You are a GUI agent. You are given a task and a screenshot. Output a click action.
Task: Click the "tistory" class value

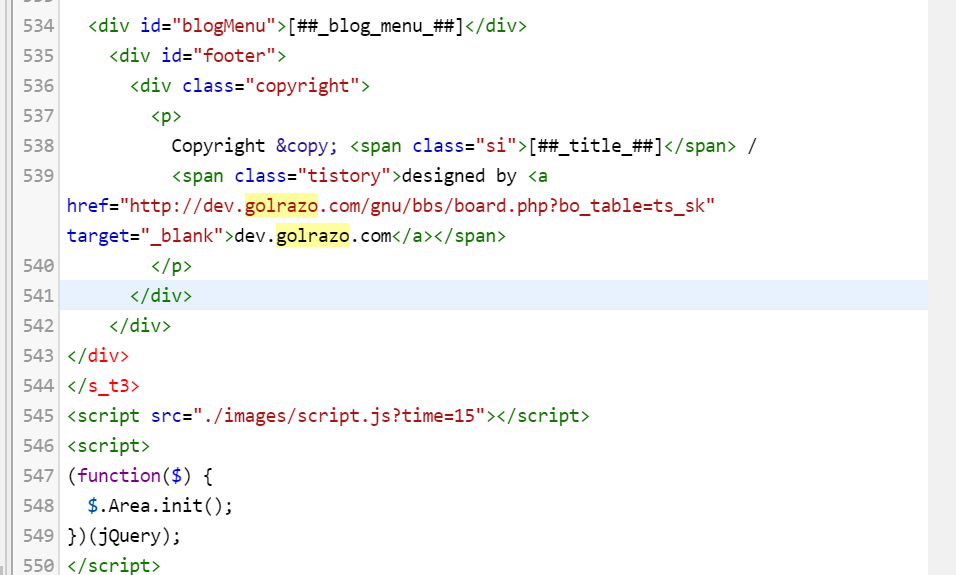click(349, 176)
